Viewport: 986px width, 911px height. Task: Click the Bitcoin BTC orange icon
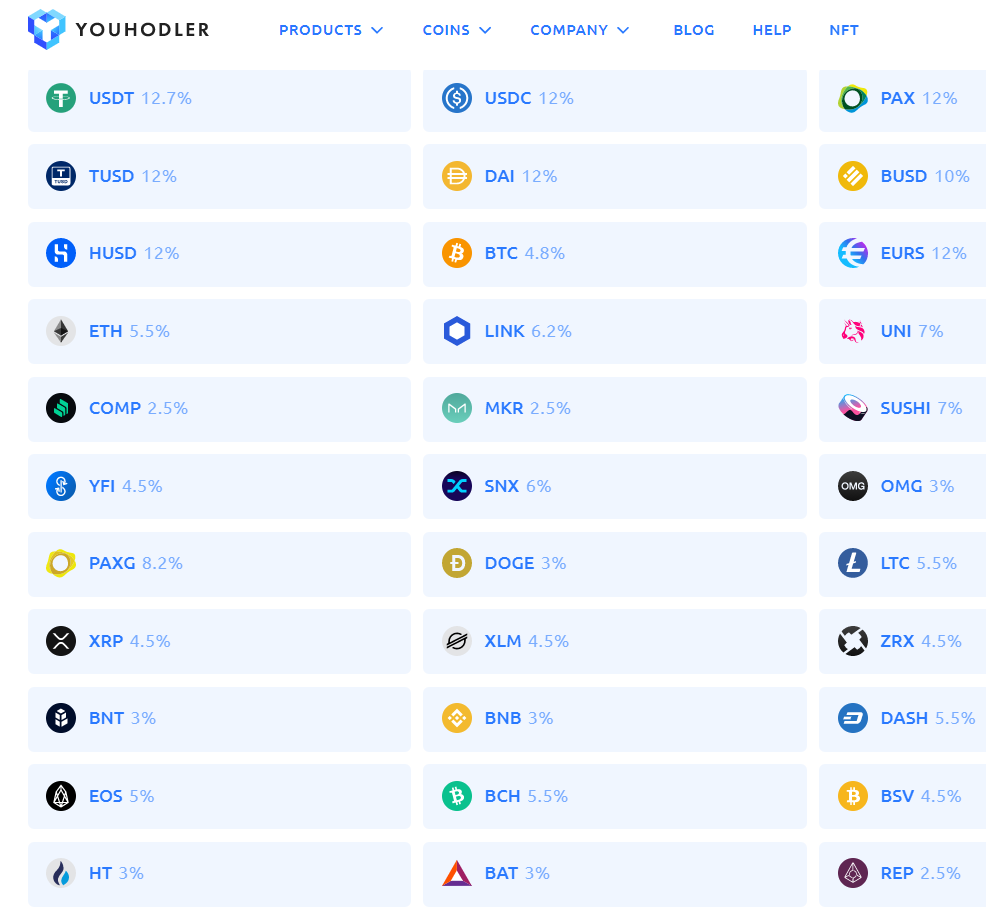pyautogui.click(x=457, y=253)
